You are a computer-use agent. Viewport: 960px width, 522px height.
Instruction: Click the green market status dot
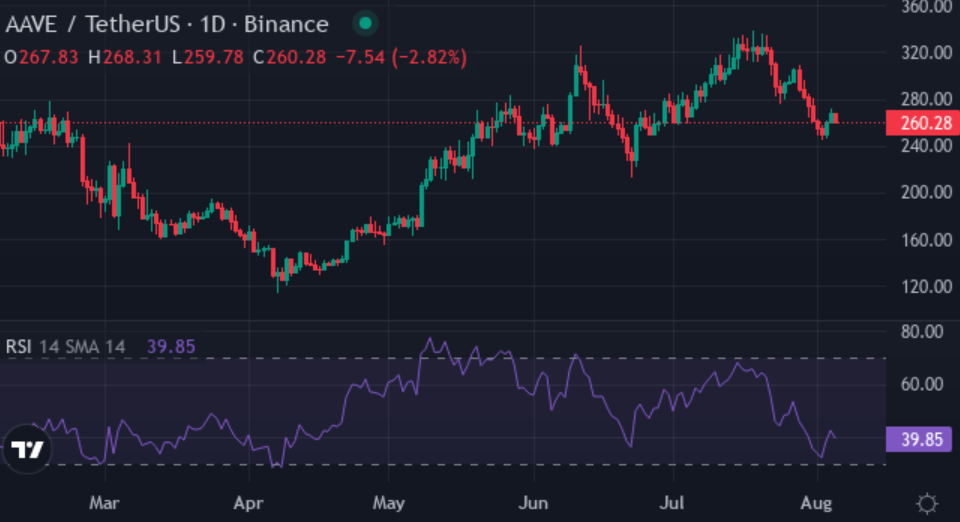click(x=366, y=24)
